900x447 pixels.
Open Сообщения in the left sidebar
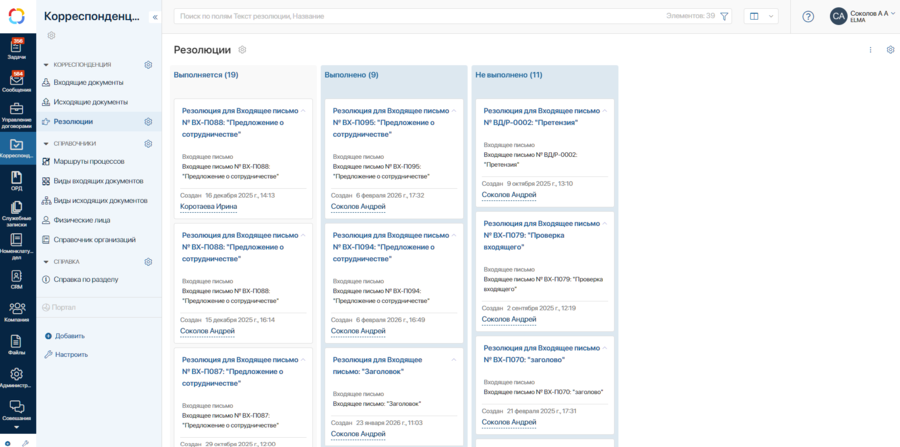[17, 81]
